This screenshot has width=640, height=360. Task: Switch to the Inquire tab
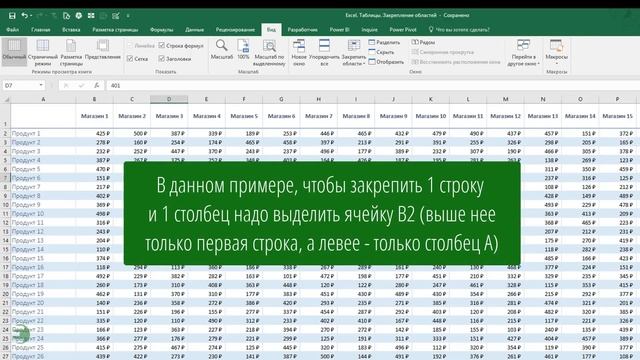369,29
